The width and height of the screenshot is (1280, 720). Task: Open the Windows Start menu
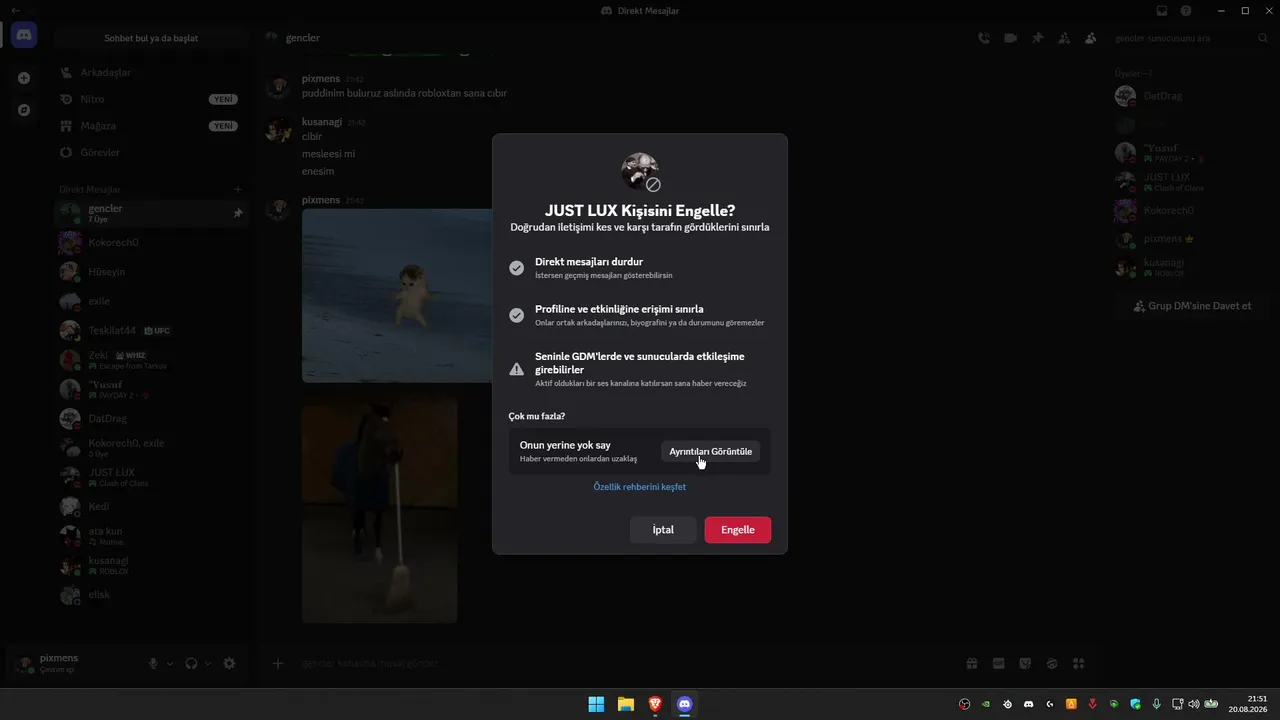pos(596,704)
